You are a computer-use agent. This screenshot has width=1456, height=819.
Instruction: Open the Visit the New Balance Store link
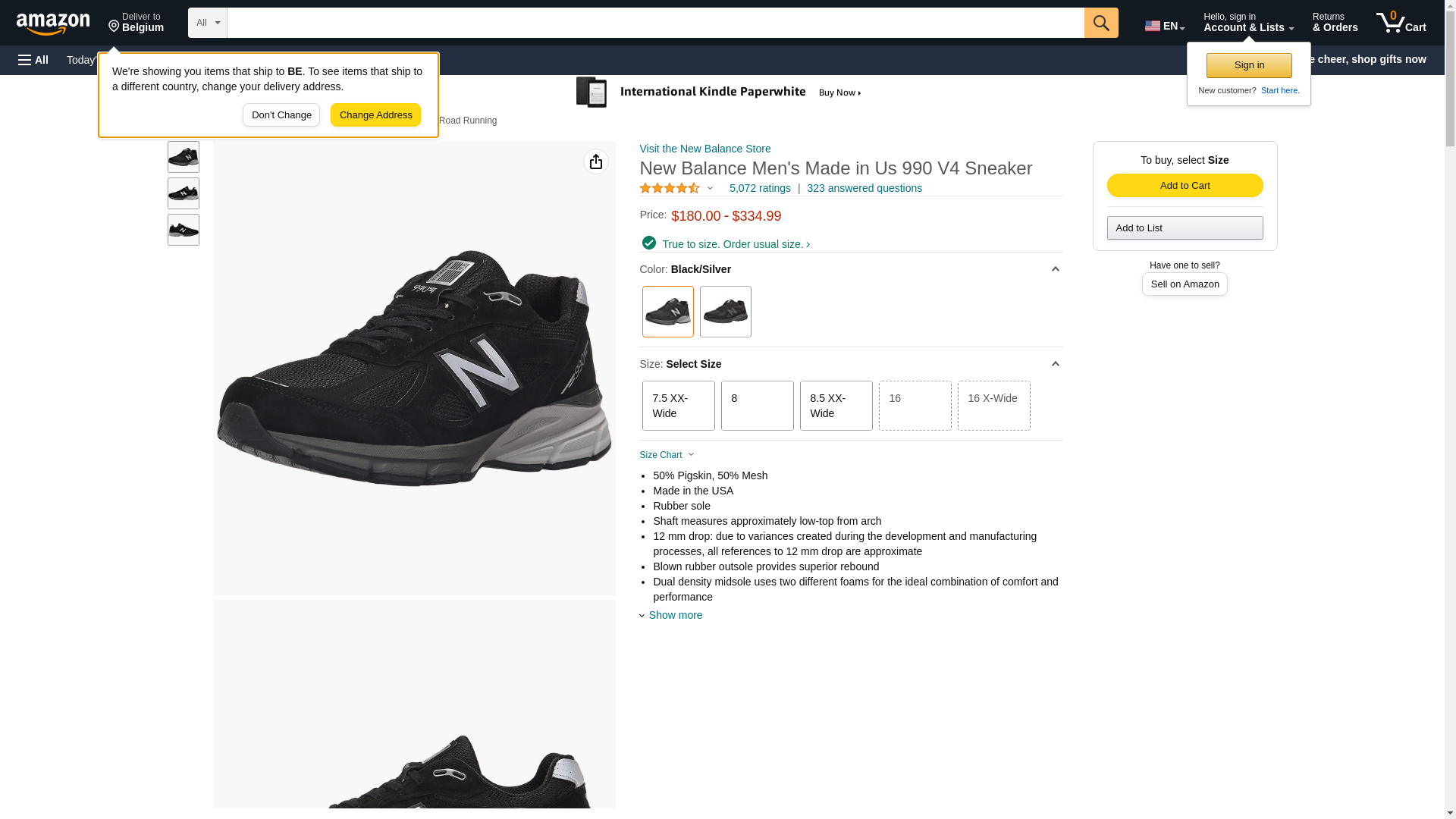point(704,149)
